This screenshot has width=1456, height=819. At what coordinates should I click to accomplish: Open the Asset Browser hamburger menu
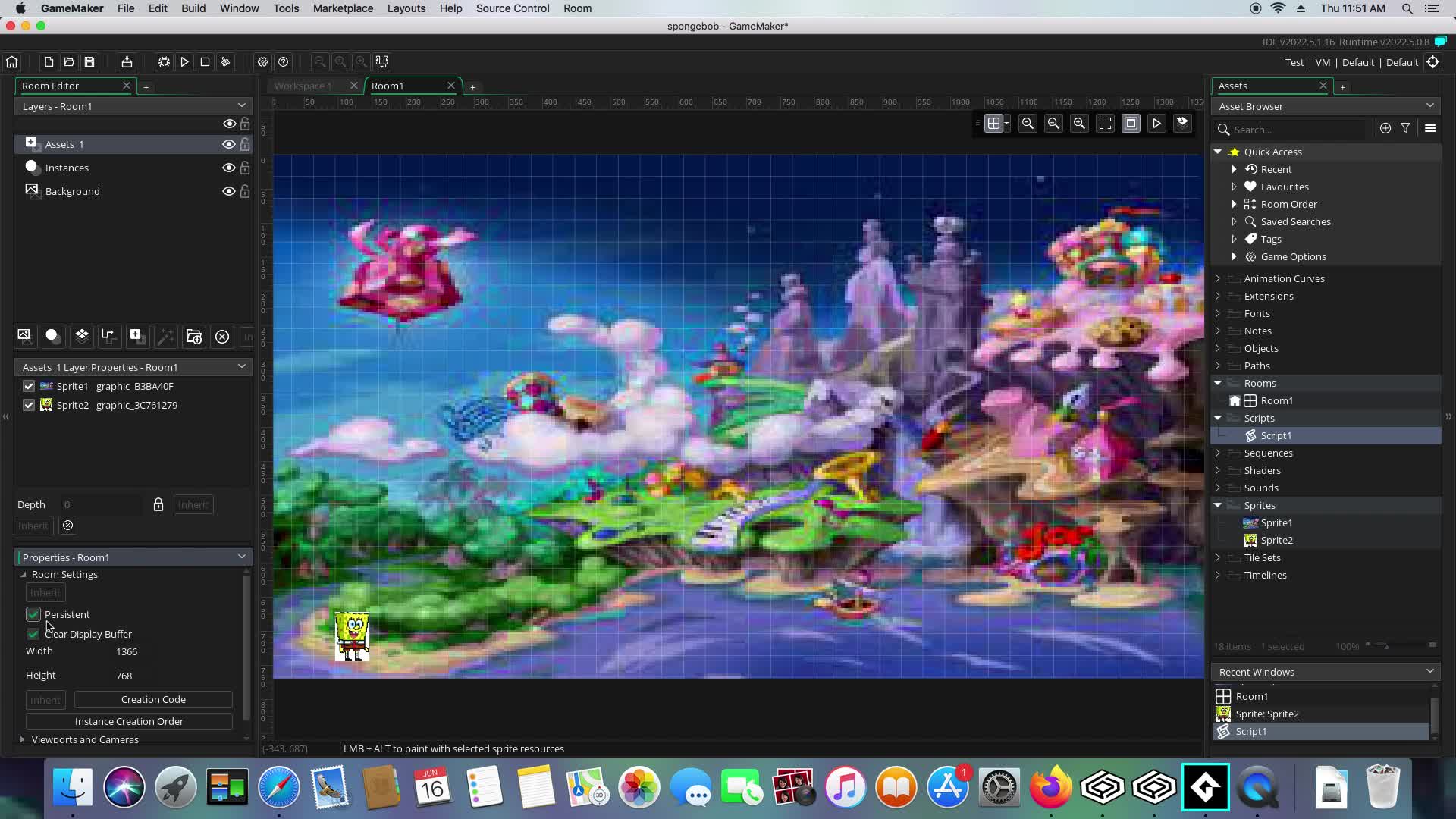[x=1430, y=128]
